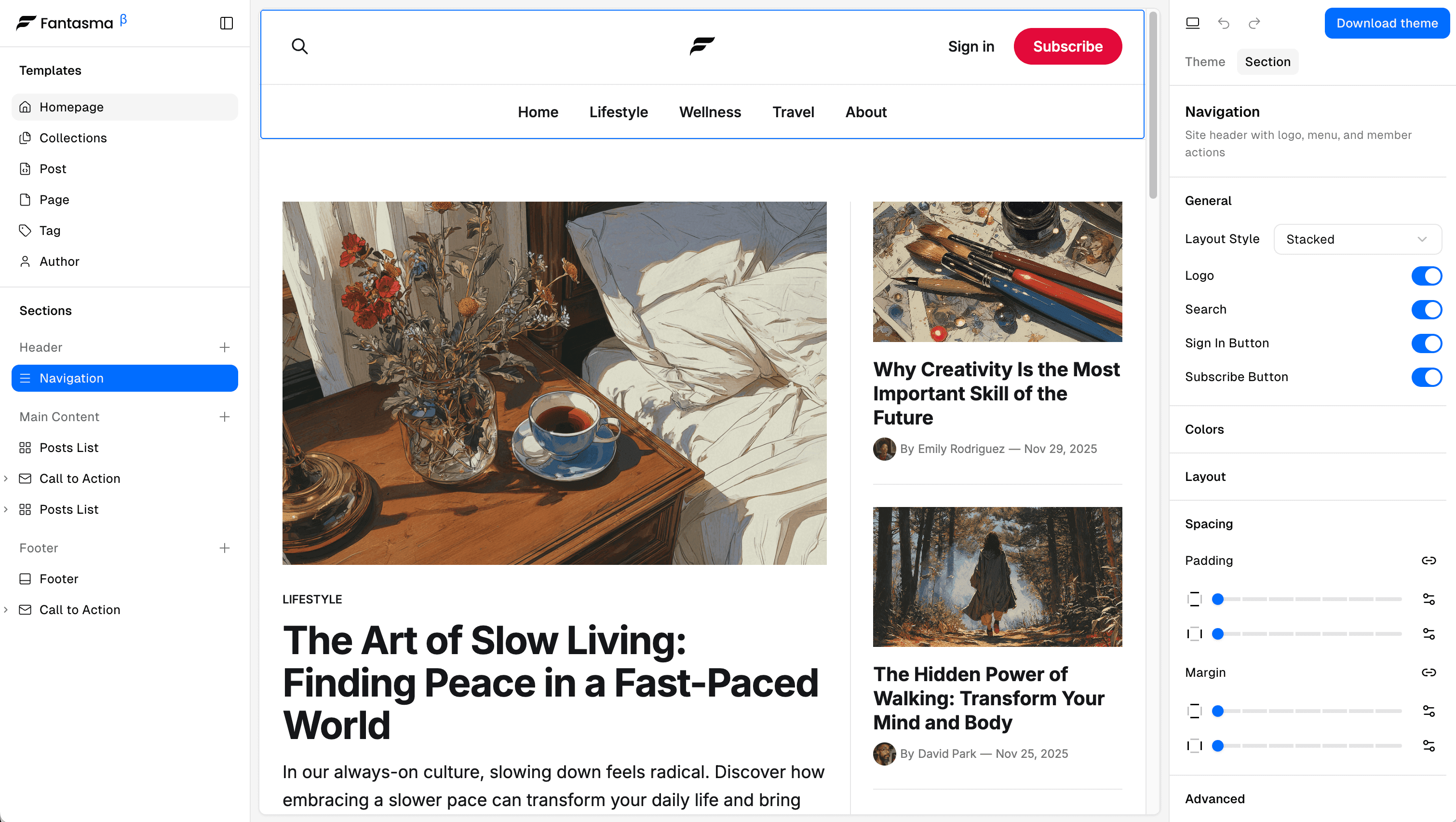Image resolution: width=1456 pixels, height=822 pixels.
Task: Open the desktop device preview icon
Action: pos(1193,23)
